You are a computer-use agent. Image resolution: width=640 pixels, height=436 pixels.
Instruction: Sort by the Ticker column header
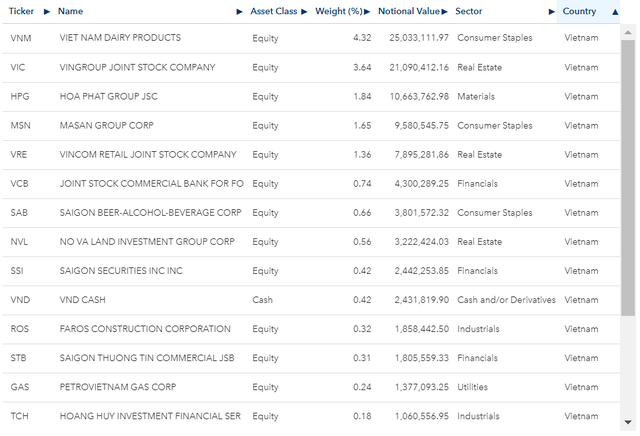coord(21,11)
